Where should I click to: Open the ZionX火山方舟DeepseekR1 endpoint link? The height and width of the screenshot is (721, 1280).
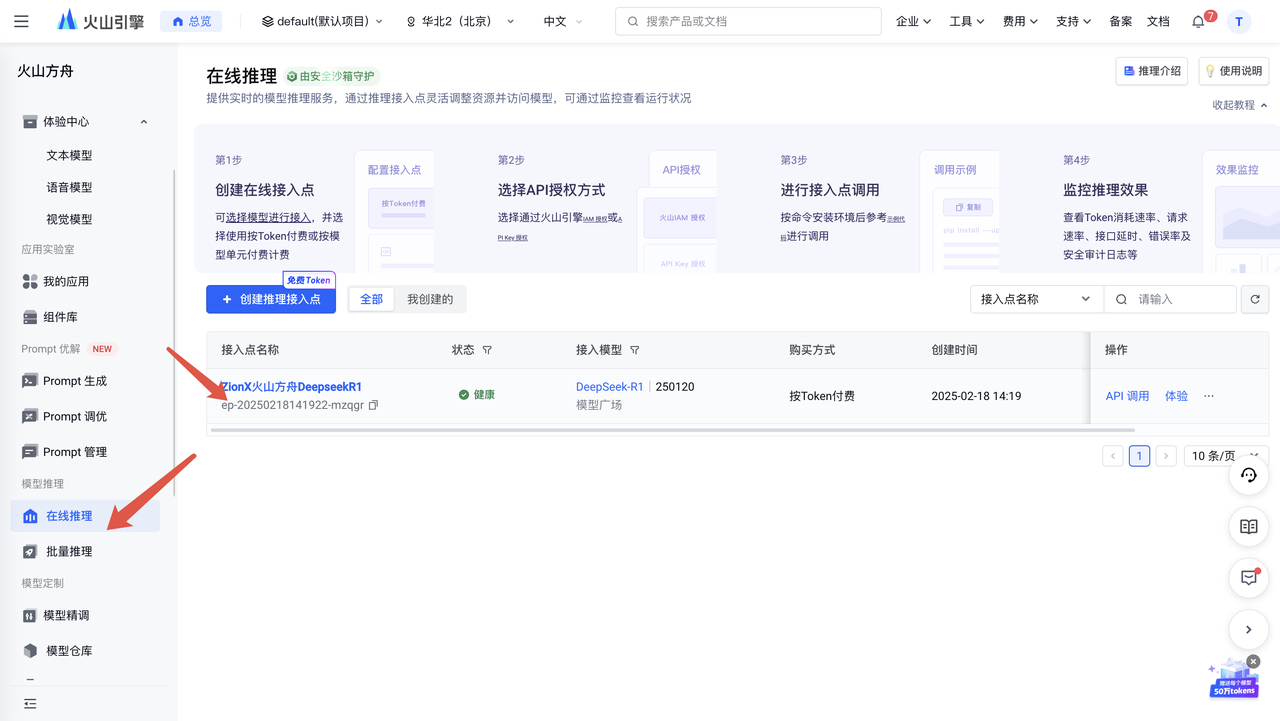[x=291, y=387]
